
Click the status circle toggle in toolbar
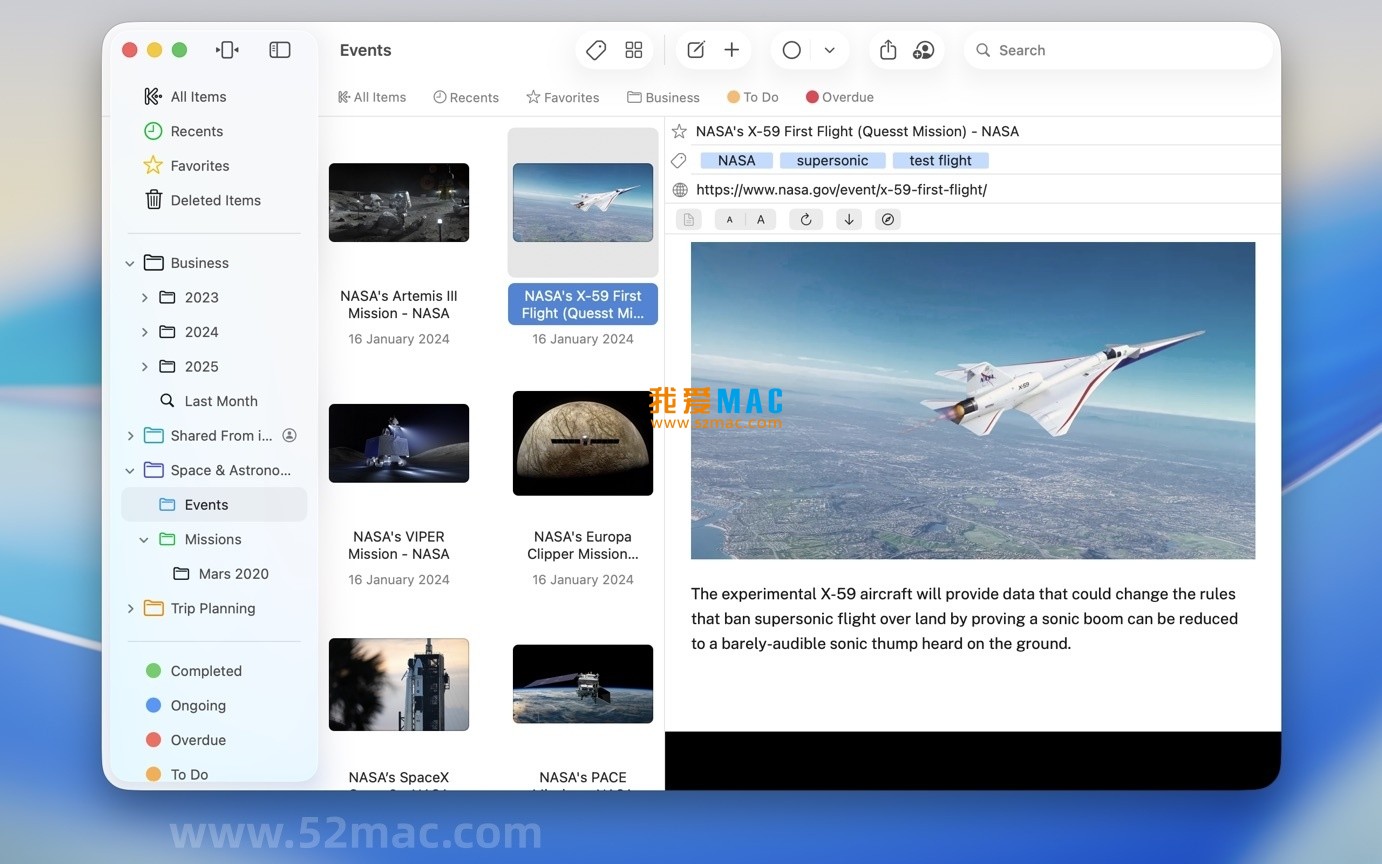point(791,49)
